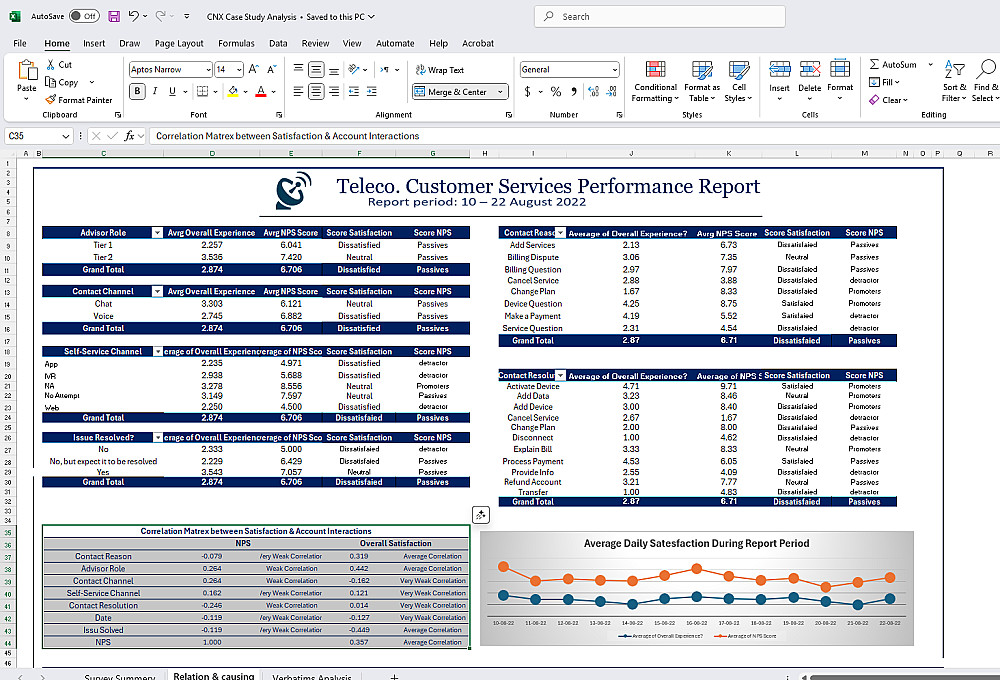Toggle Underline formatting
Image resolution: width=1000 pixels, height=680 pixels.
click(x=172, y=92)
